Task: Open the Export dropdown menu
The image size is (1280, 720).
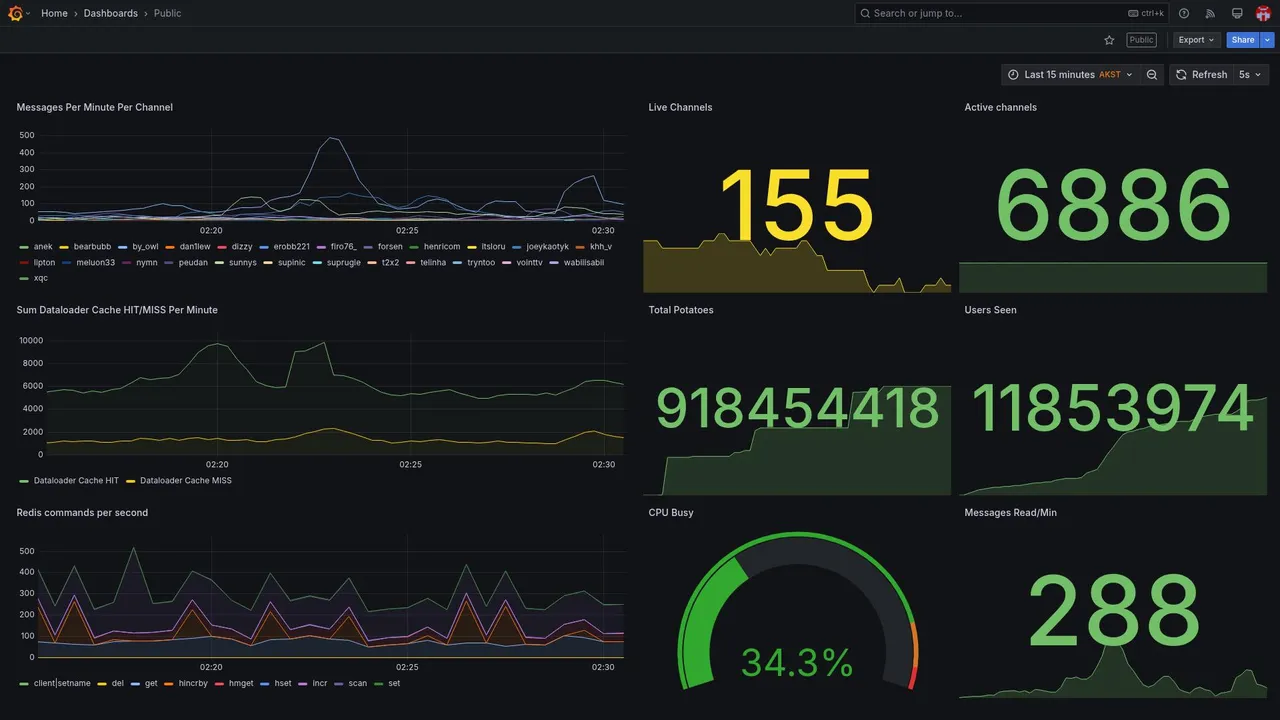Action: coord(1196,40)
